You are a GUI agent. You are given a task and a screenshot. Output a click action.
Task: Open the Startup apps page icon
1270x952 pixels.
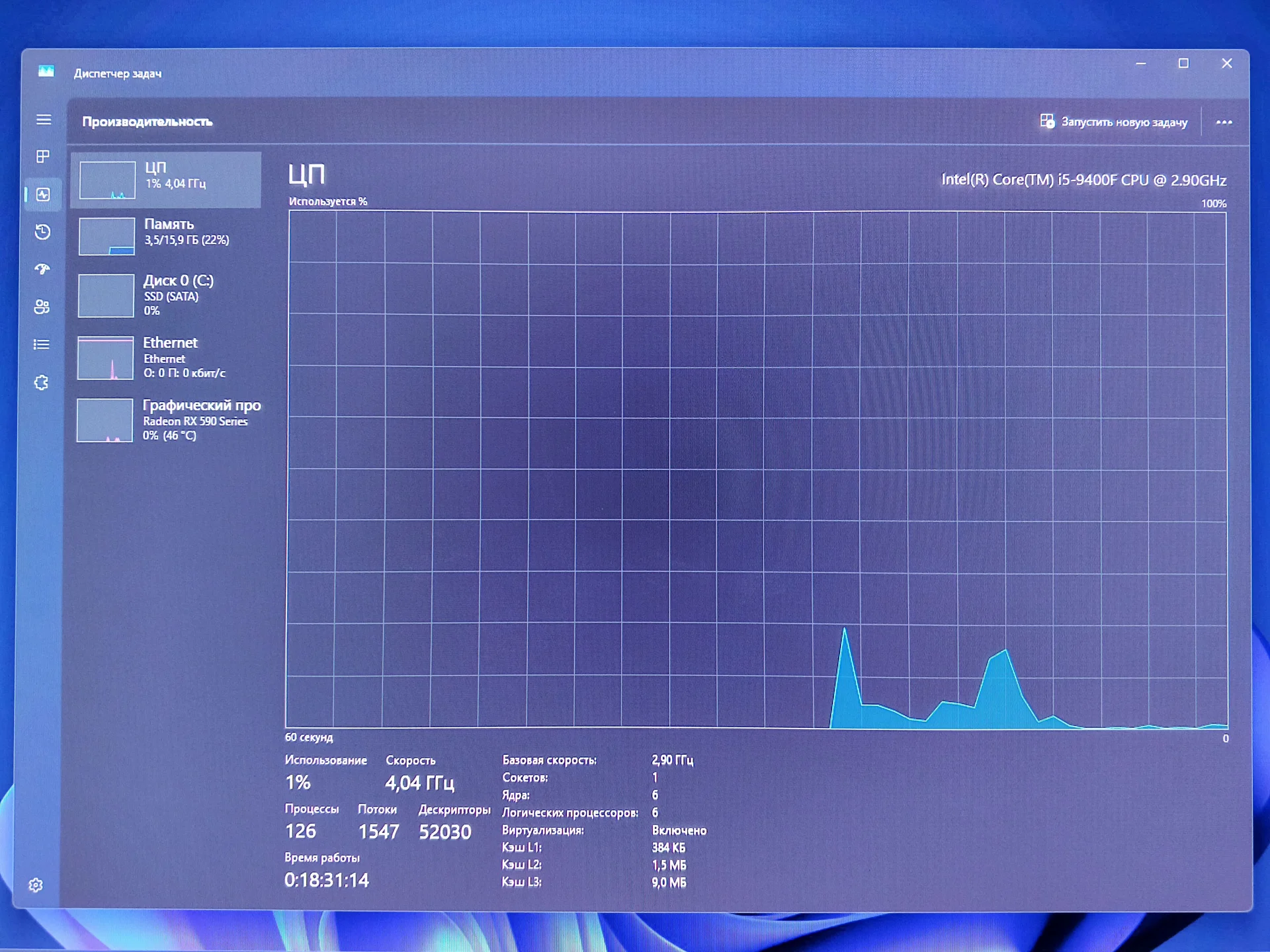tap(42, 269)
